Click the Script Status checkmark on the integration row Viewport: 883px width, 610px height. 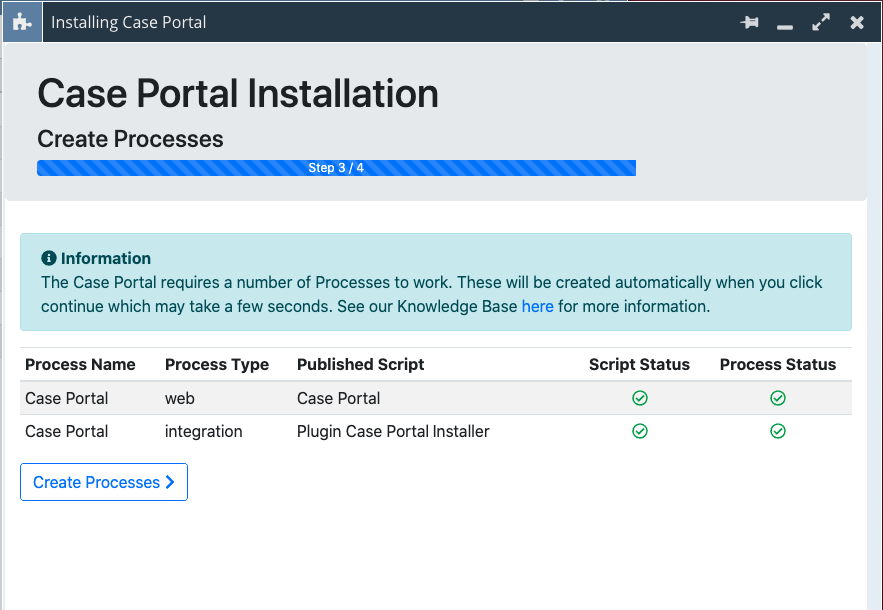coord(639,431)
